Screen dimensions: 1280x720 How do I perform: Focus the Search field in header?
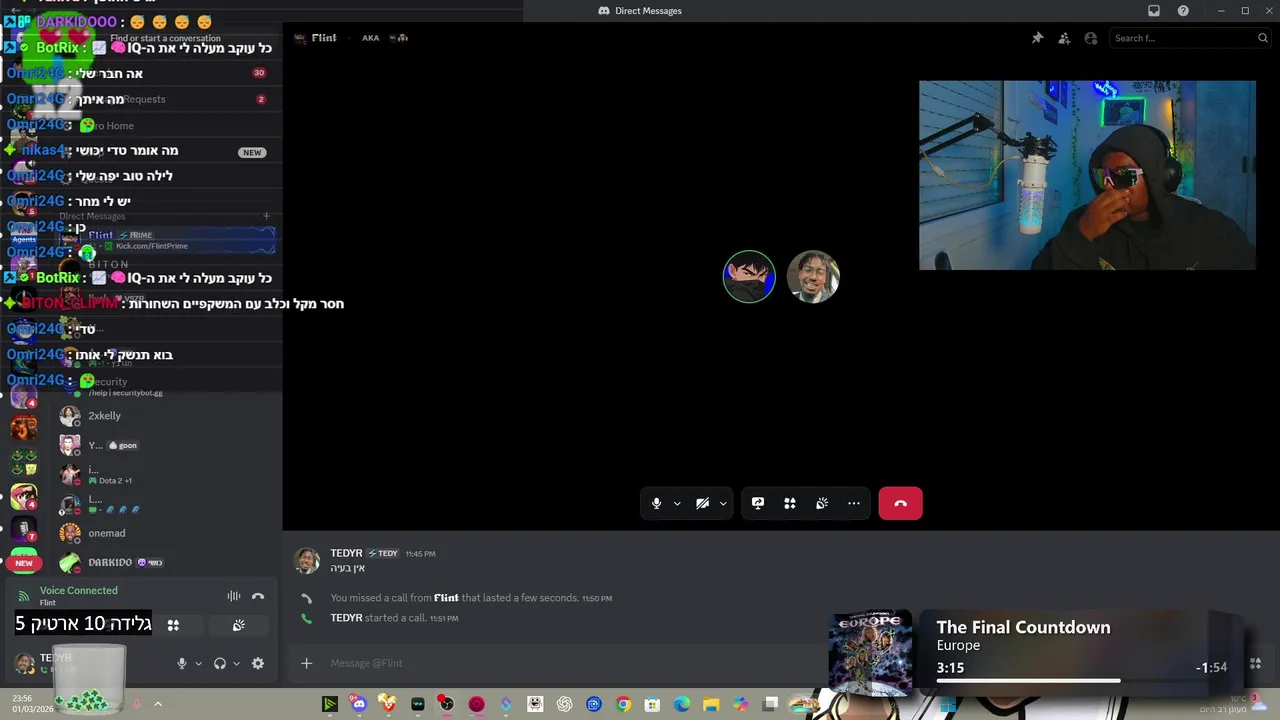click(x=1190, y=38)
